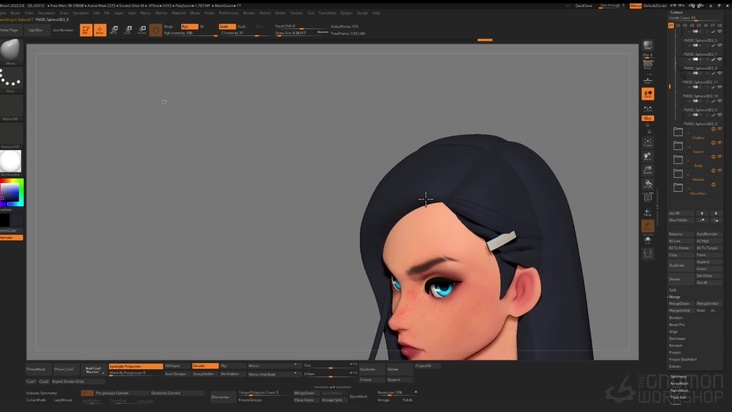Viewport: 732px width, 412px height.
Task: Toggle eye visibility of PM3D_Sphere3D2_11 subtool
Action: click(x=720, y=73)
